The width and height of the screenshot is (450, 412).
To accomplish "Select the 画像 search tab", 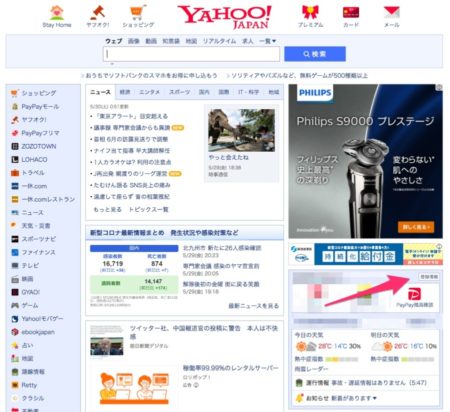I will (x=133, y=41).
